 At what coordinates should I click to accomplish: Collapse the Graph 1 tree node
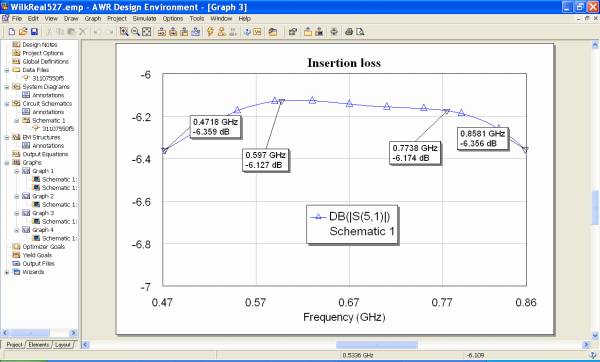pos(16,171)
